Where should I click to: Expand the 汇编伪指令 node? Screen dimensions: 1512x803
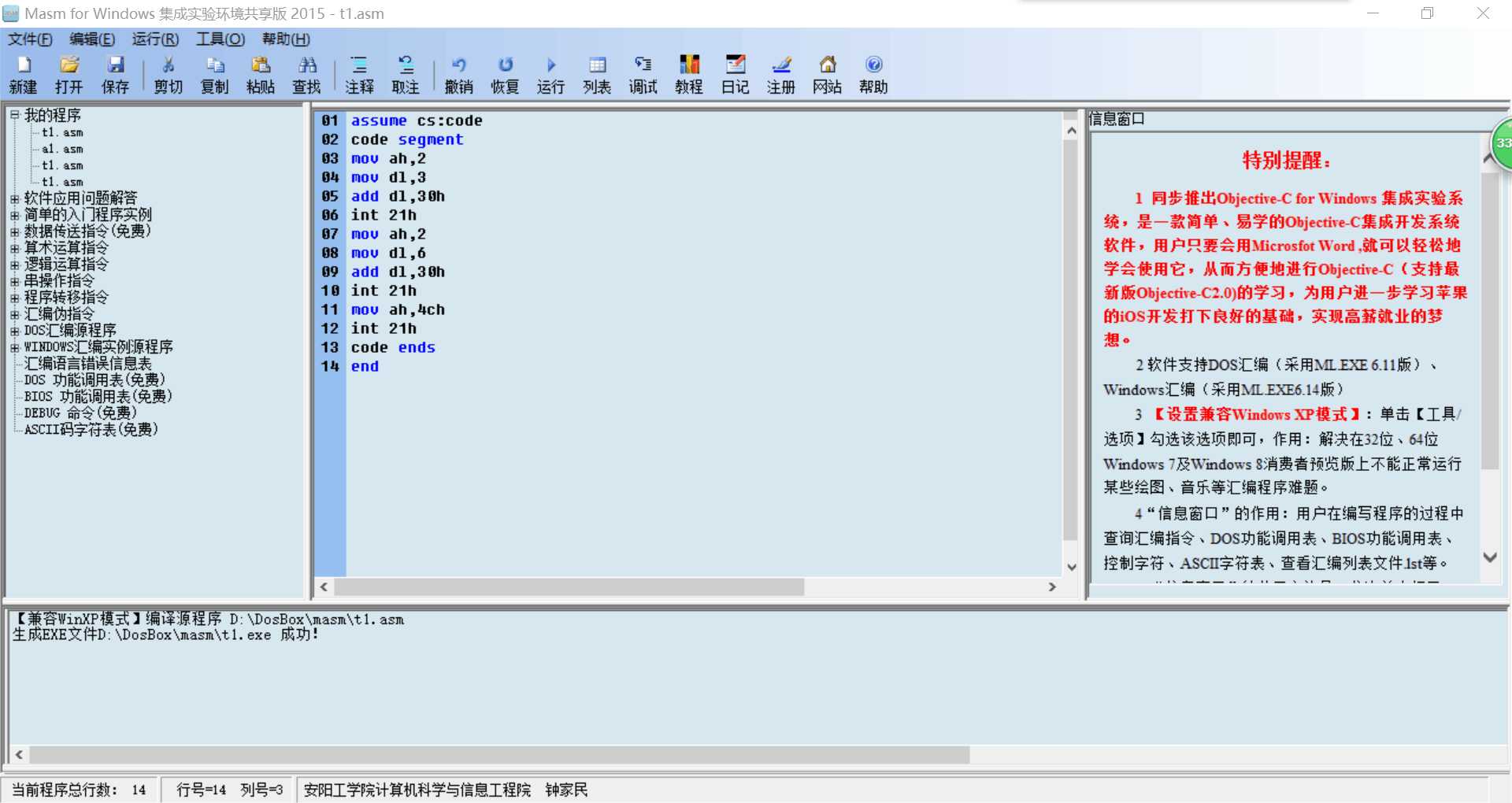[14, 314]
